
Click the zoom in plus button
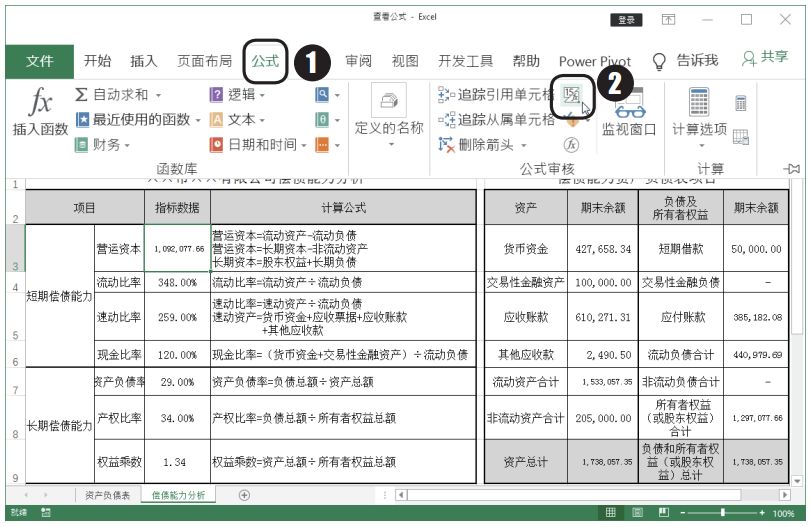pyautogui.click(x=762, y=513)
